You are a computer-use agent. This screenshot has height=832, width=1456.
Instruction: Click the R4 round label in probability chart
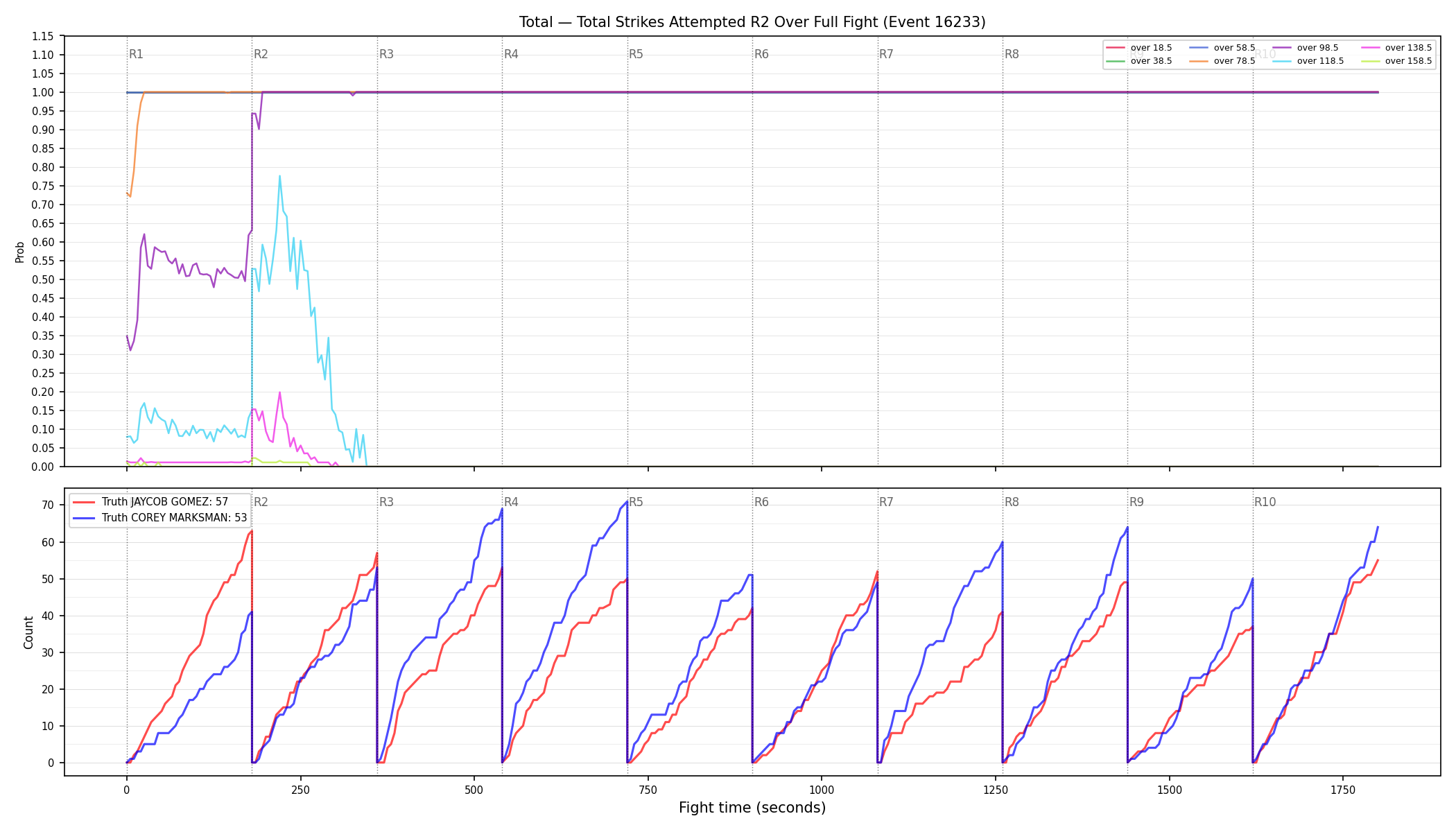(x=511, y=54)
